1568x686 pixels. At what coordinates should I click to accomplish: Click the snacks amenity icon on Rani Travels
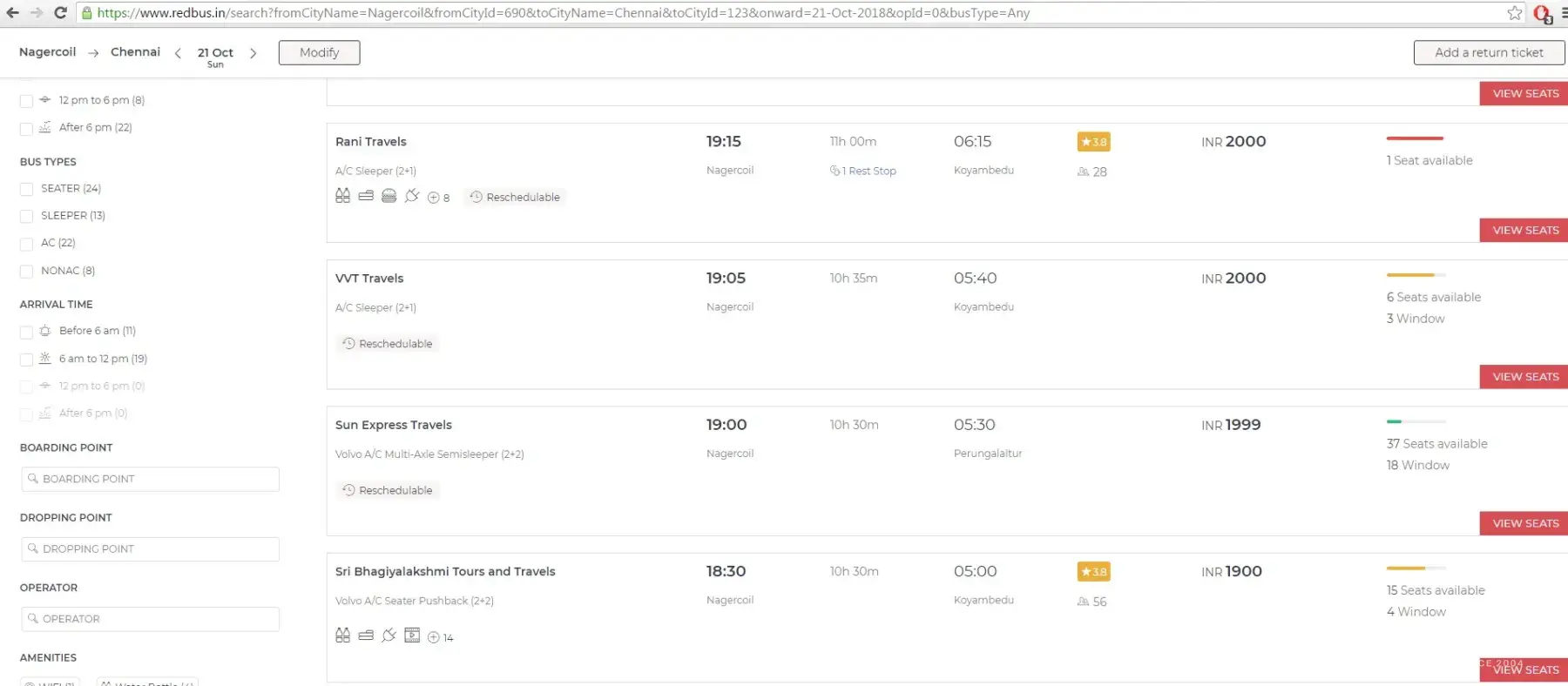click(389, 196)
